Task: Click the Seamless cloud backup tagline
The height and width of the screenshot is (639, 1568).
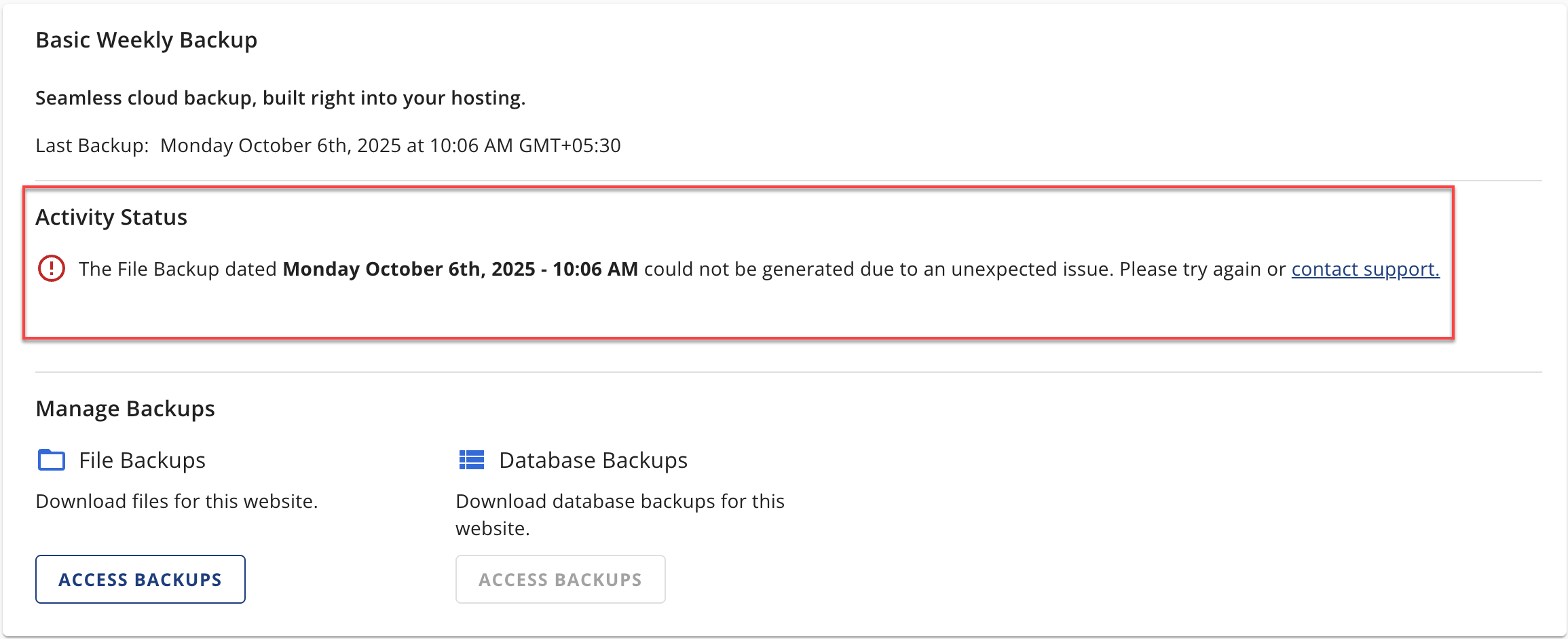Action: click(x=280, y=98)
